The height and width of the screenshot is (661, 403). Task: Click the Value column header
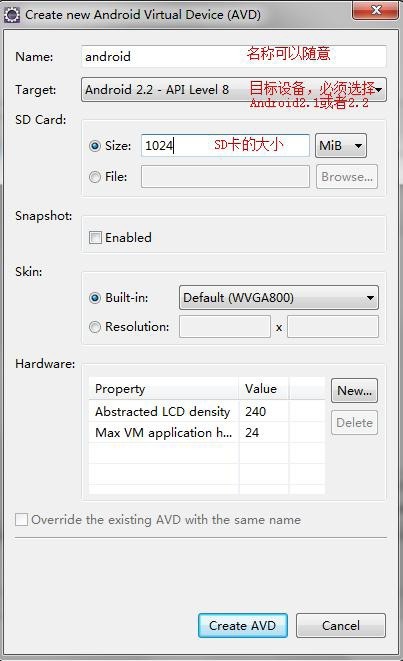pos(264,388)
